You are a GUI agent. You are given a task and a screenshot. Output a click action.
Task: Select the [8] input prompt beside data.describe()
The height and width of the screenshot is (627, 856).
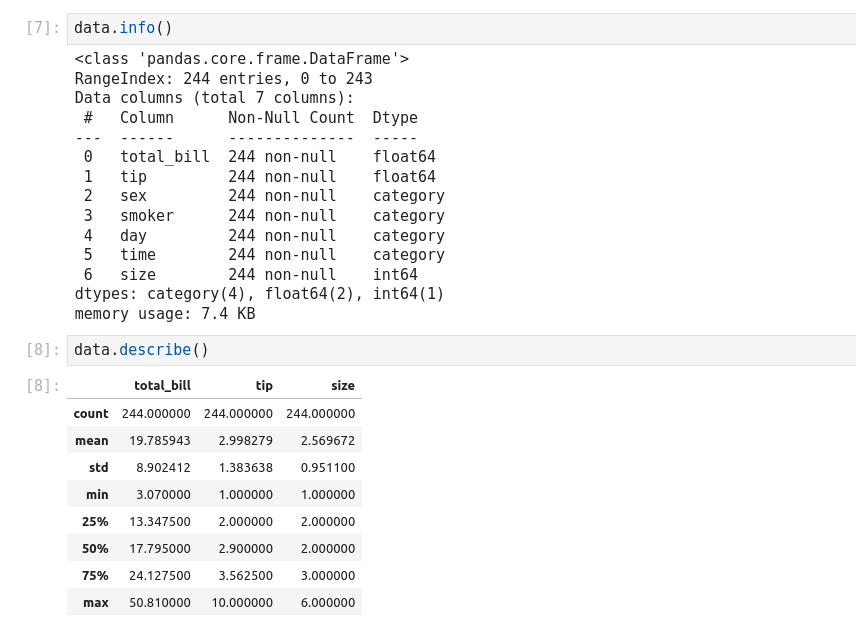(42, 350)
